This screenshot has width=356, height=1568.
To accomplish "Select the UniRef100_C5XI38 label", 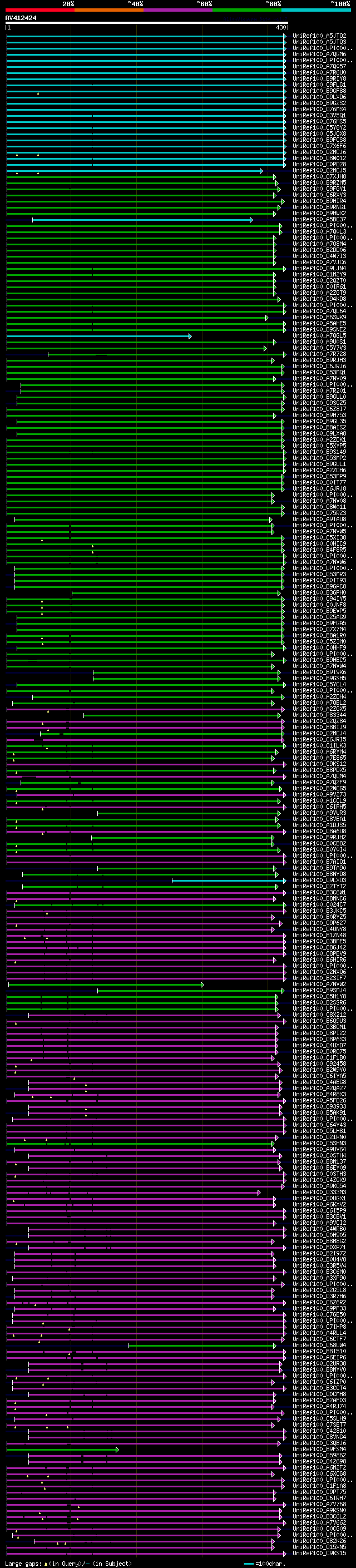I will (x=319, y=538).
